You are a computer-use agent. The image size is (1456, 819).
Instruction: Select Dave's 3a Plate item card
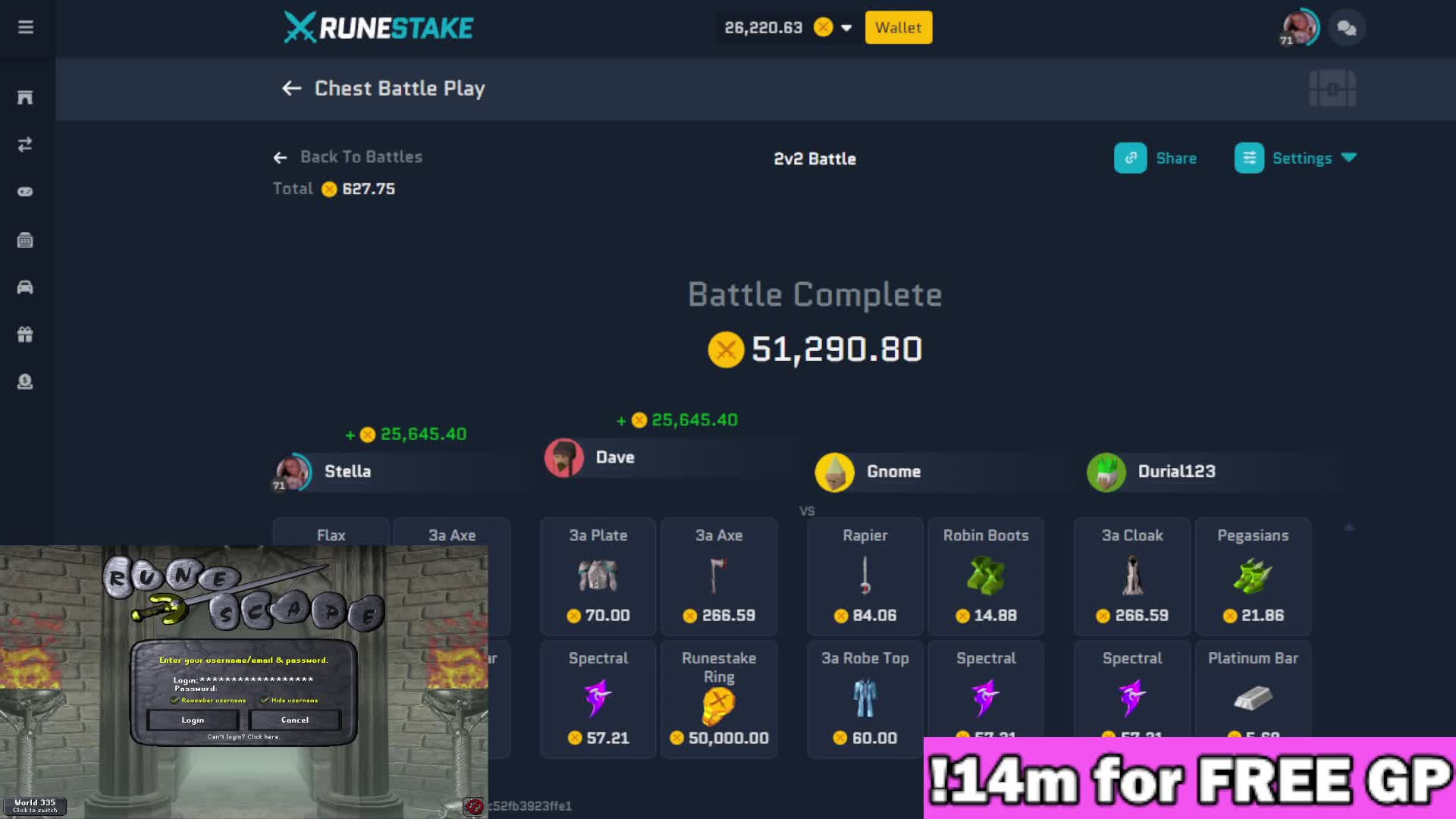(x=598, y=576)
